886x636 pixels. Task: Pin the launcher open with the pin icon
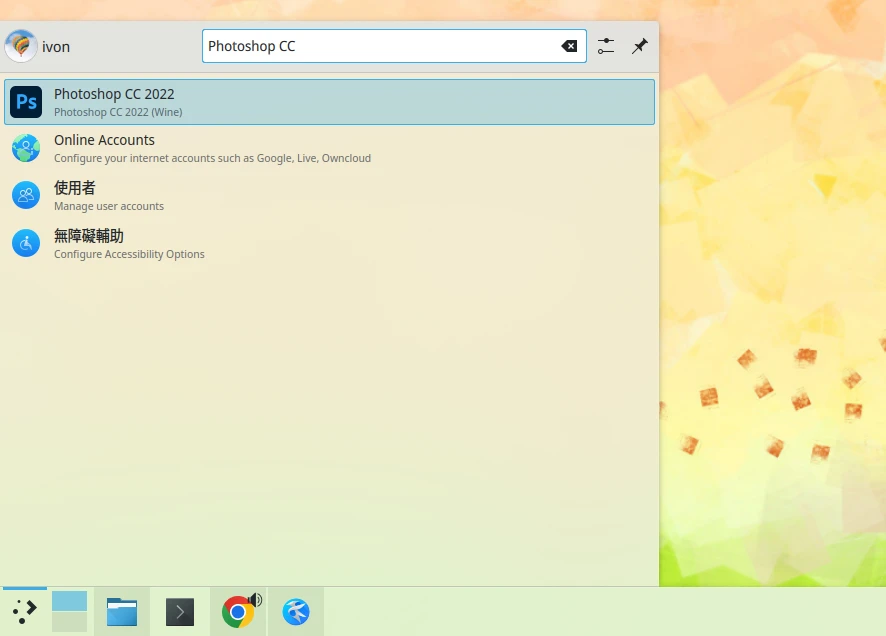(x=640, y=46)
